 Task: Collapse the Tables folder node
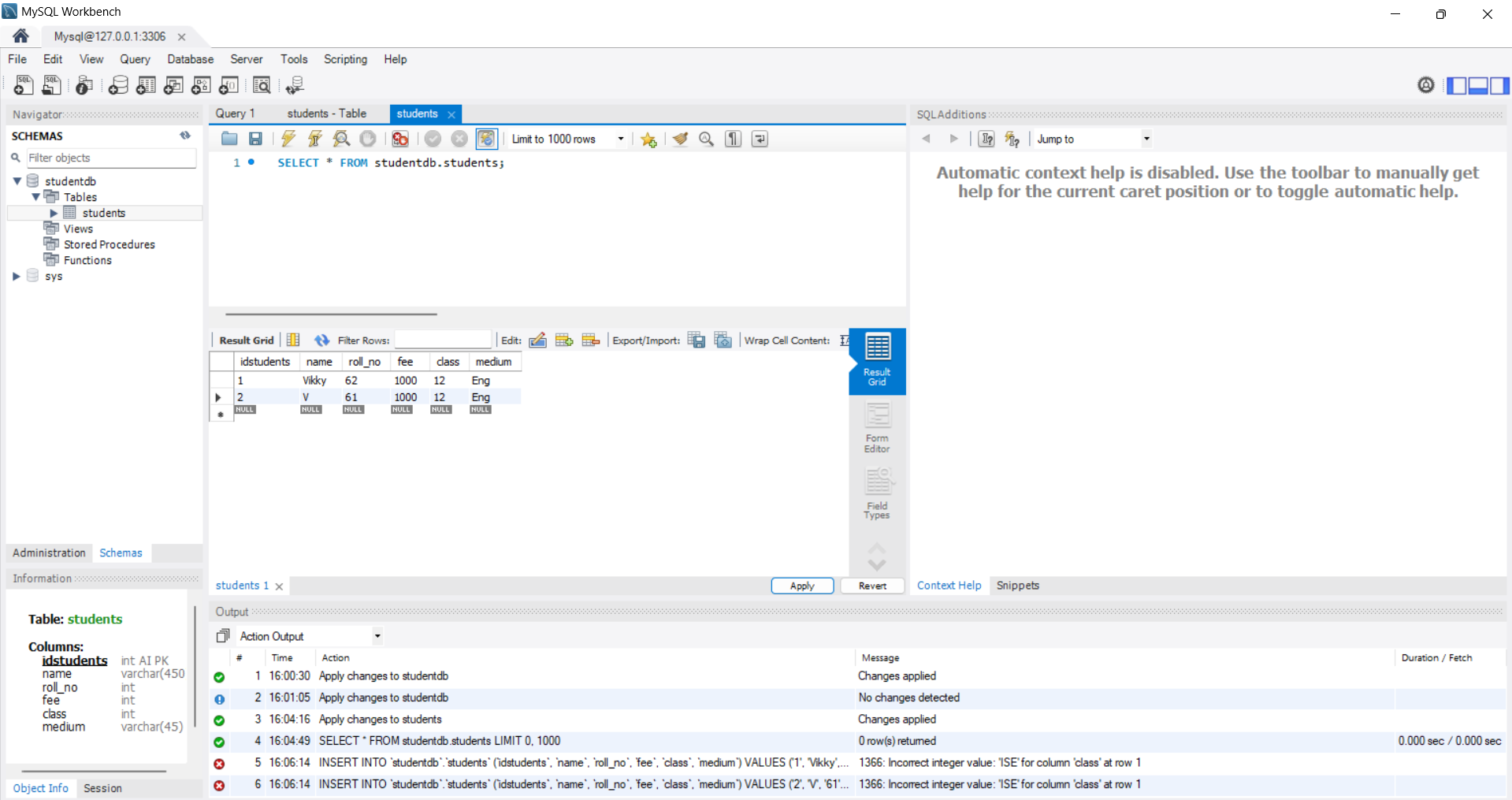click(x=35, y=197)
